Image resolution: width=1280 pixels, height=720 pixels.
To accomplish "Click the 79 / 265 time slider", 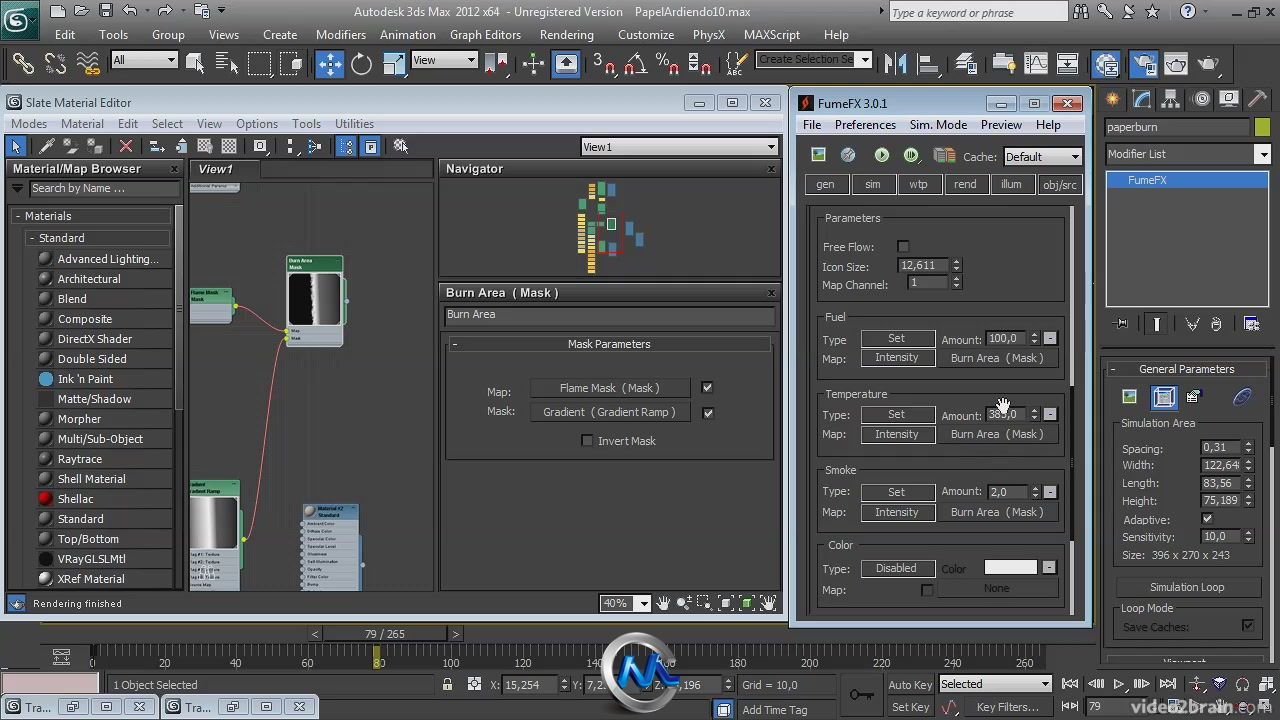I will (385, 634).
